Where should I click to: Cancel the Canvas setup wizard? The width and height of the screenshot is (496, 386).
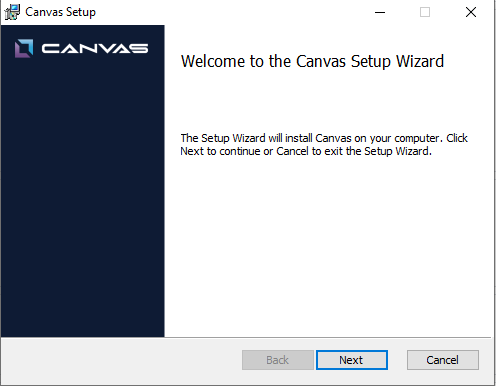point(443,360)
